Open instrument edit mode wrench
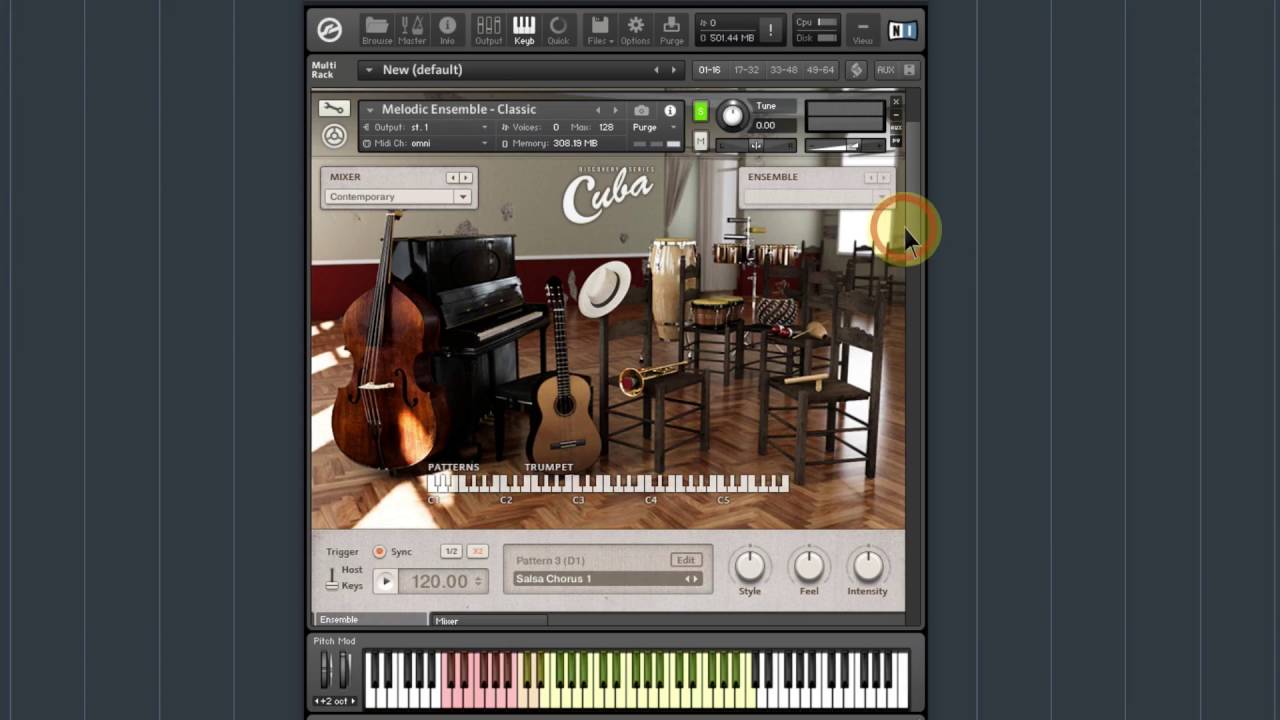This screenshot has width=1280, height=720. click(333, 109)
